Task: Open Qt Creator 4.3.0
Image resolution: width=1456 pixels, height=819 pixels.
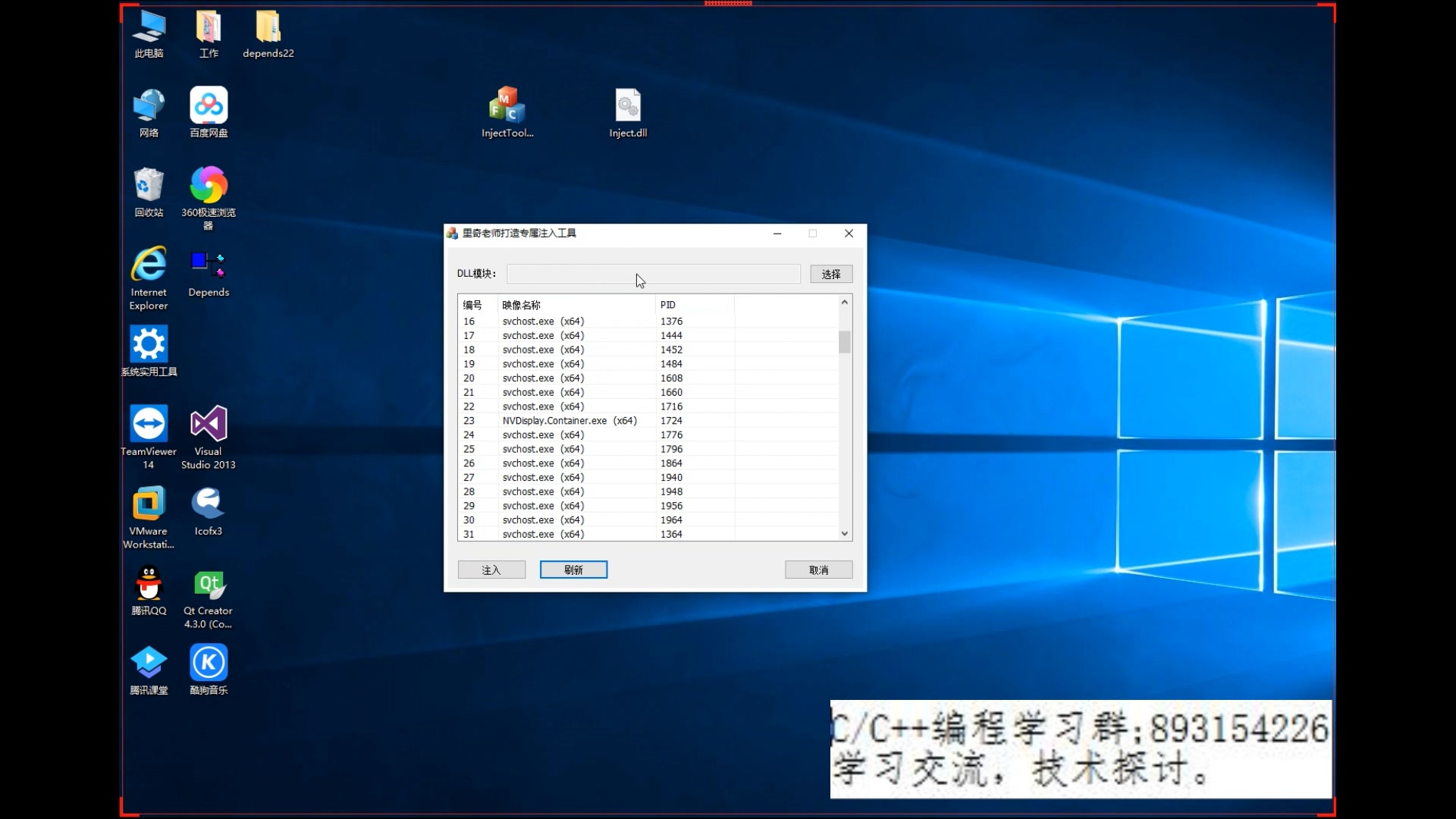Action: pyautogui.click(x=209, y=584)
